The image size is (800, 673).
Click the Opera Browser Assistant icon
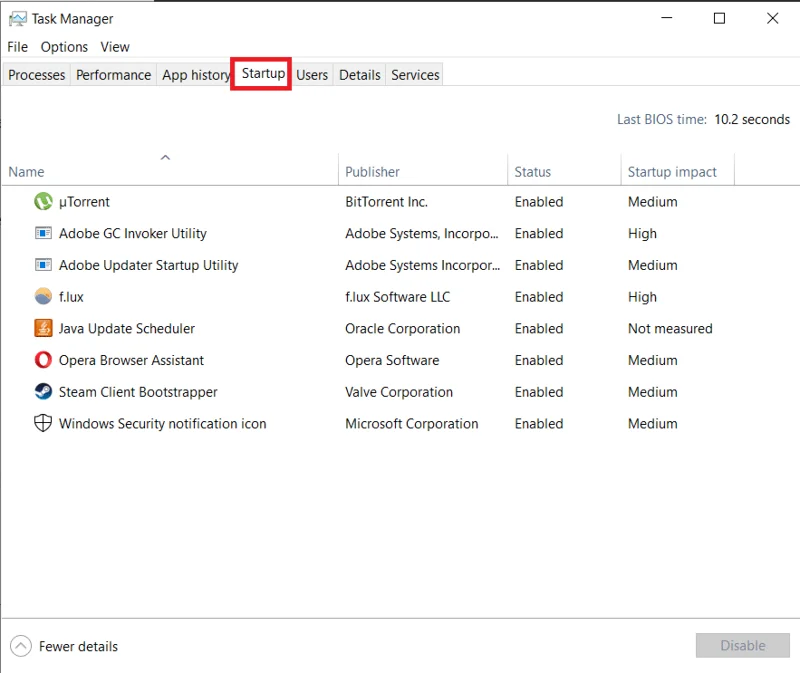(x=43, y=360)
